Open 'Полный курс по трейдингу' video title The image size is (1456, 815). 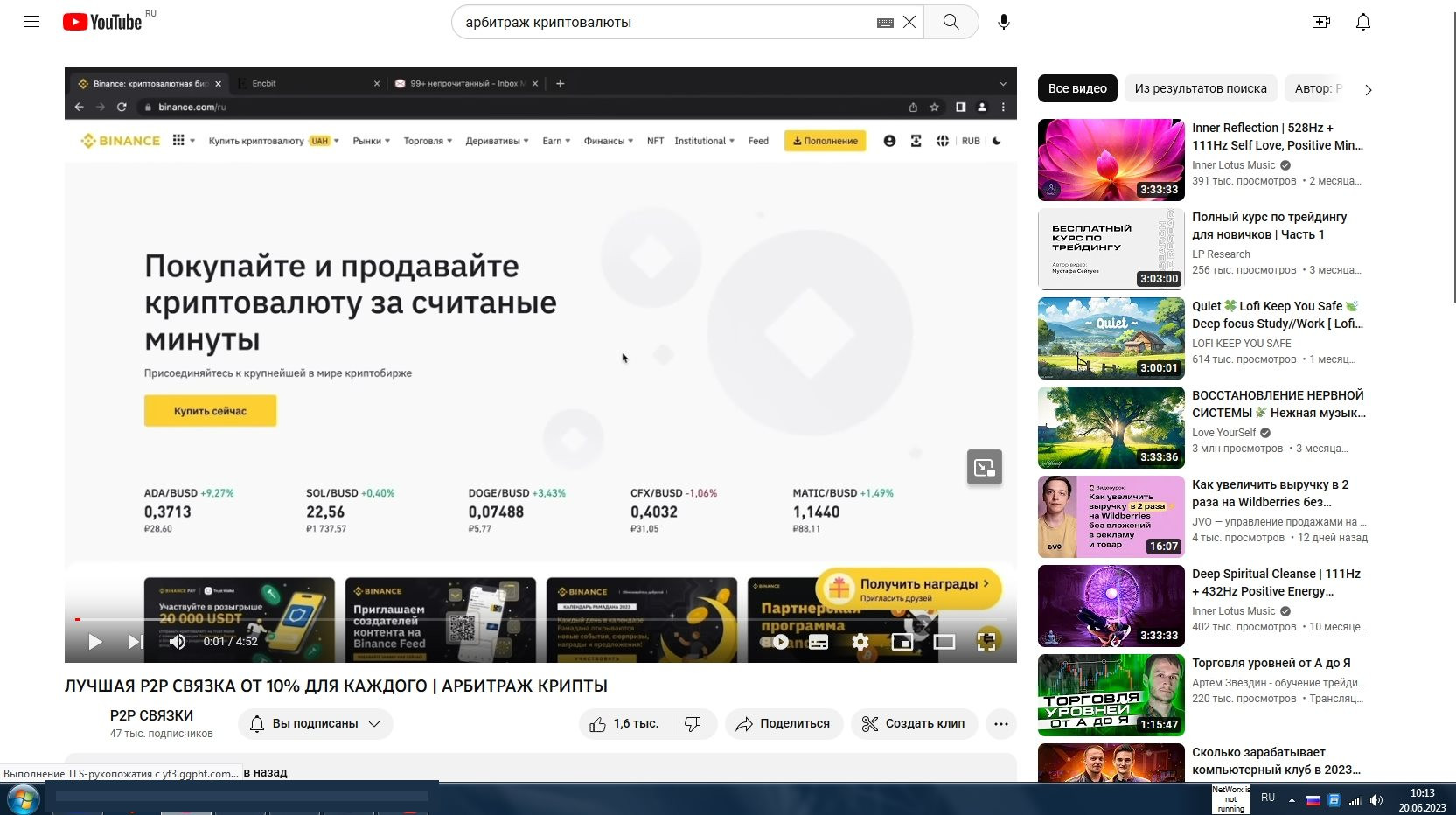click(1269, 226)
